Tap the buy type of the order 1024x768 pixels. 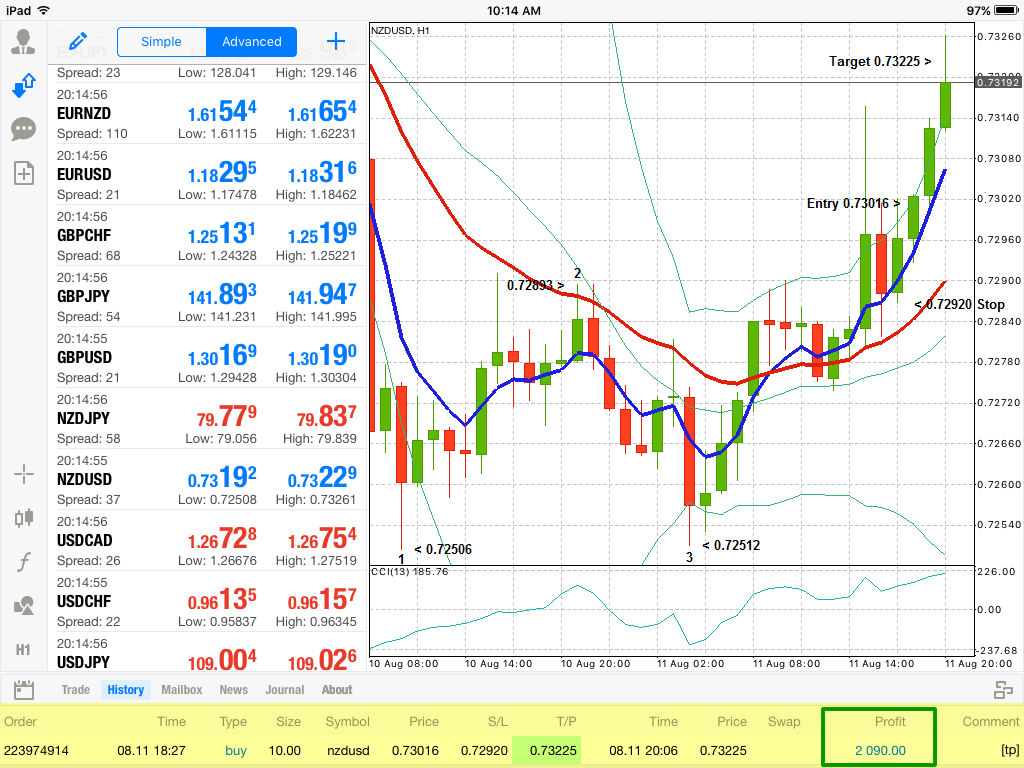click(x=236, y=750)
